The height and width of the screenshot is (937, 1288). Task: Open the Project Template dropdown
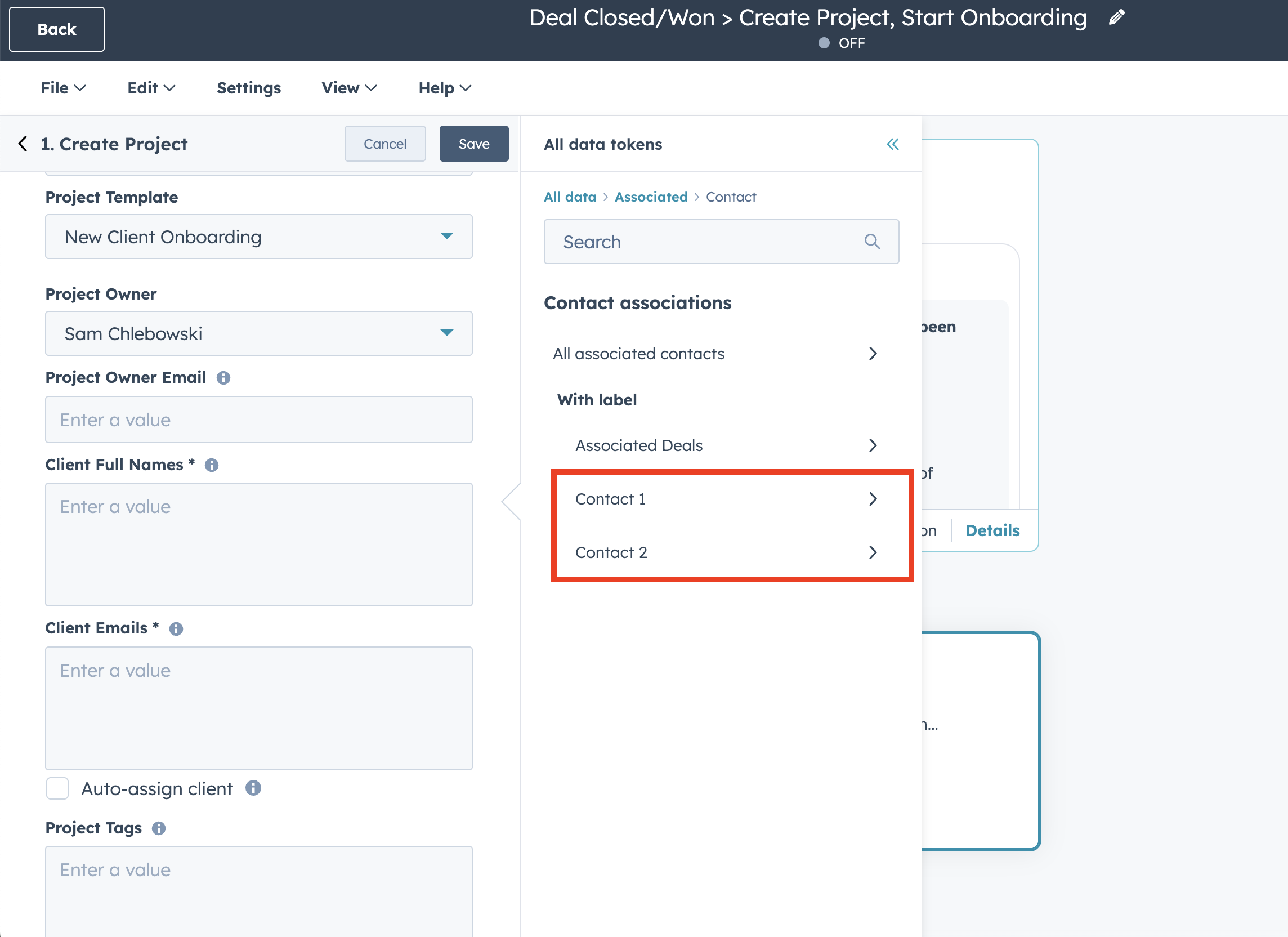[258, 237]
